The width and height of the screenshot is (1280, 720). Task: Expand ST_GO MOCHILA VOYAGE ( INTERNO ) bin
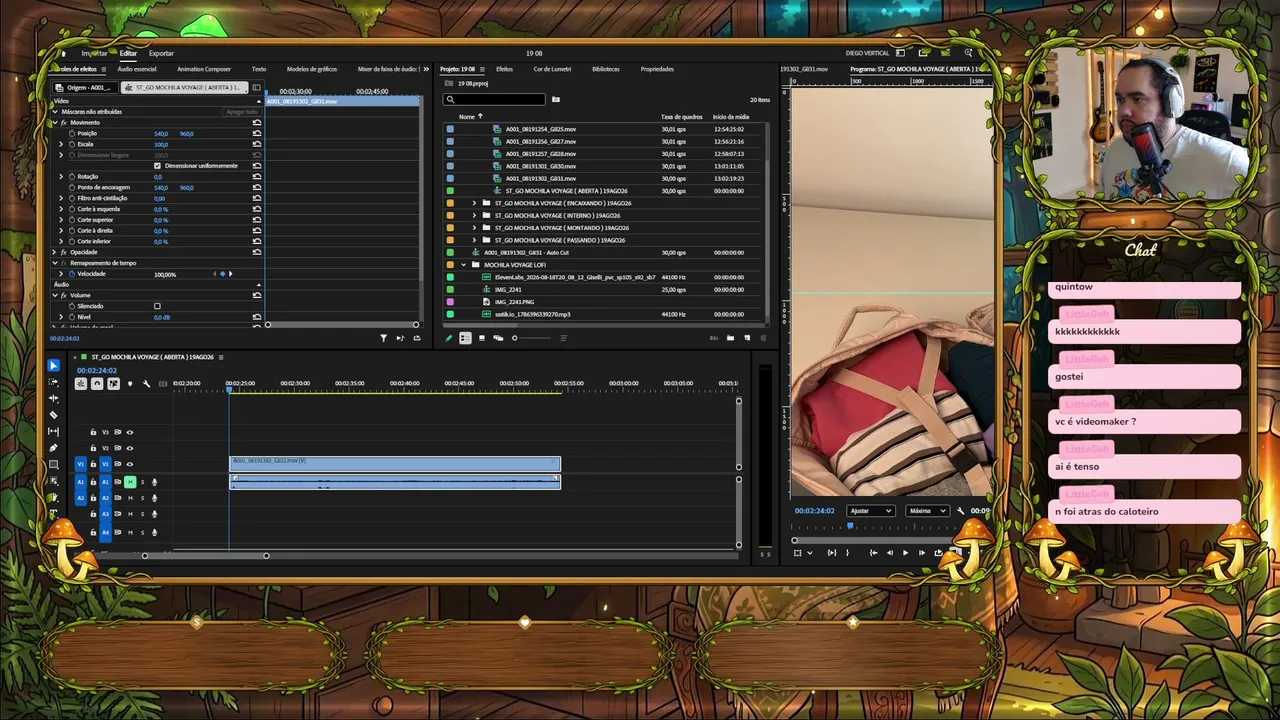(x=474, y=215)
